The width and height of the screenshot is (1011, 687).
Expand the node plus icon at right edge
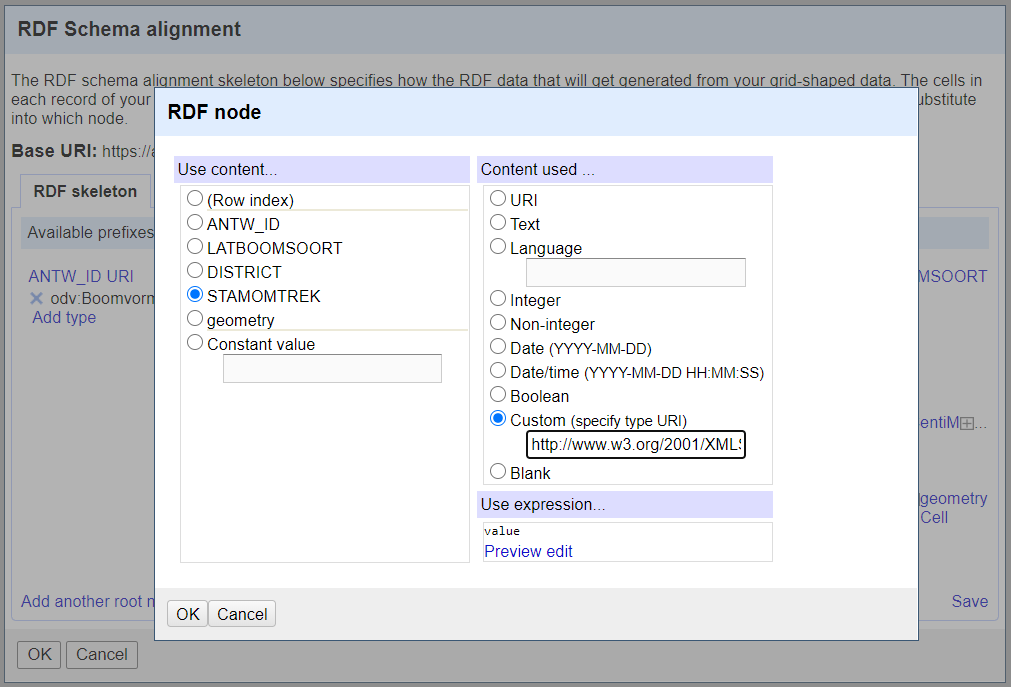coord(966,424)
